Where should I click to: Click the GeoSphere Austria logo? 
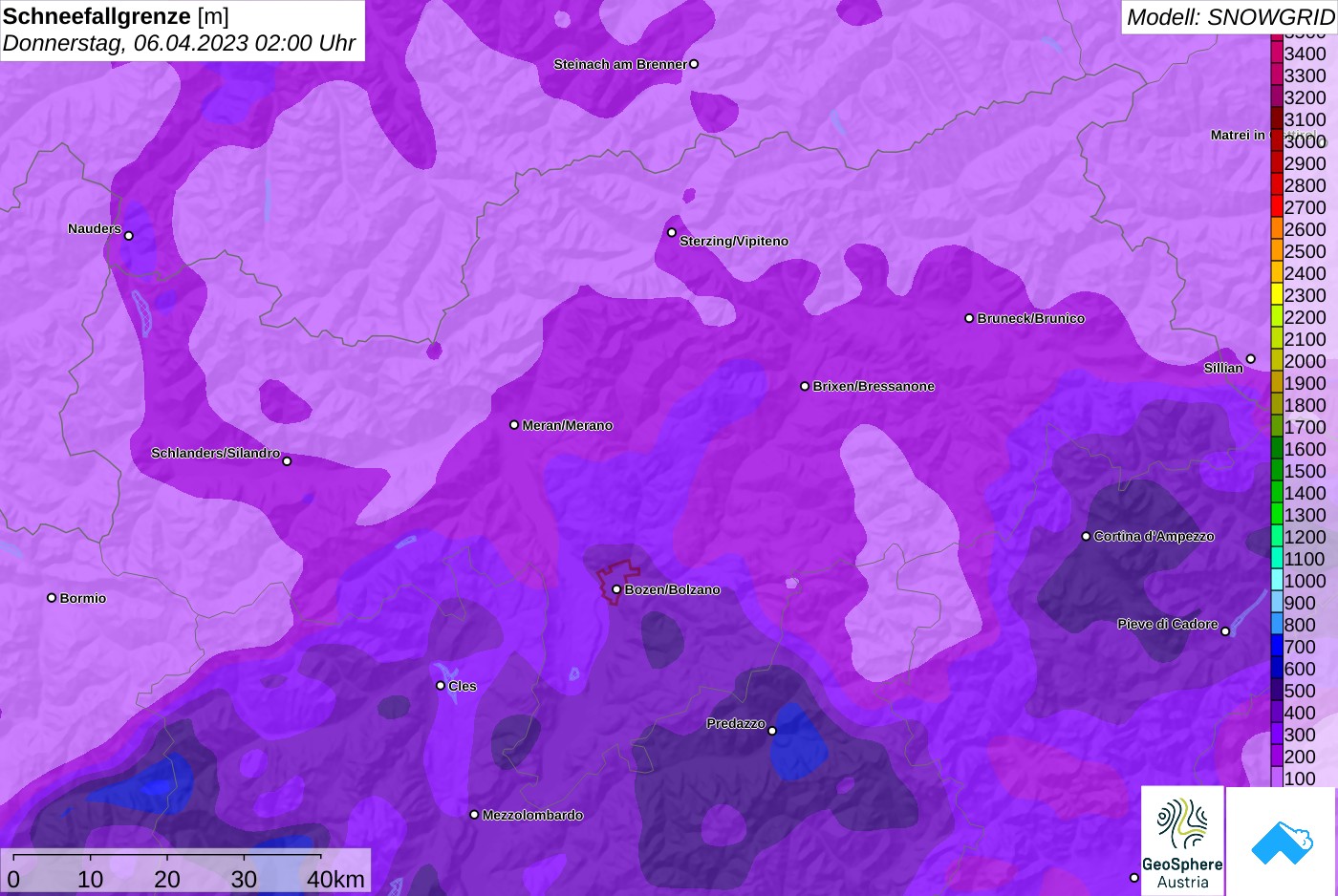coord(1182,841)
